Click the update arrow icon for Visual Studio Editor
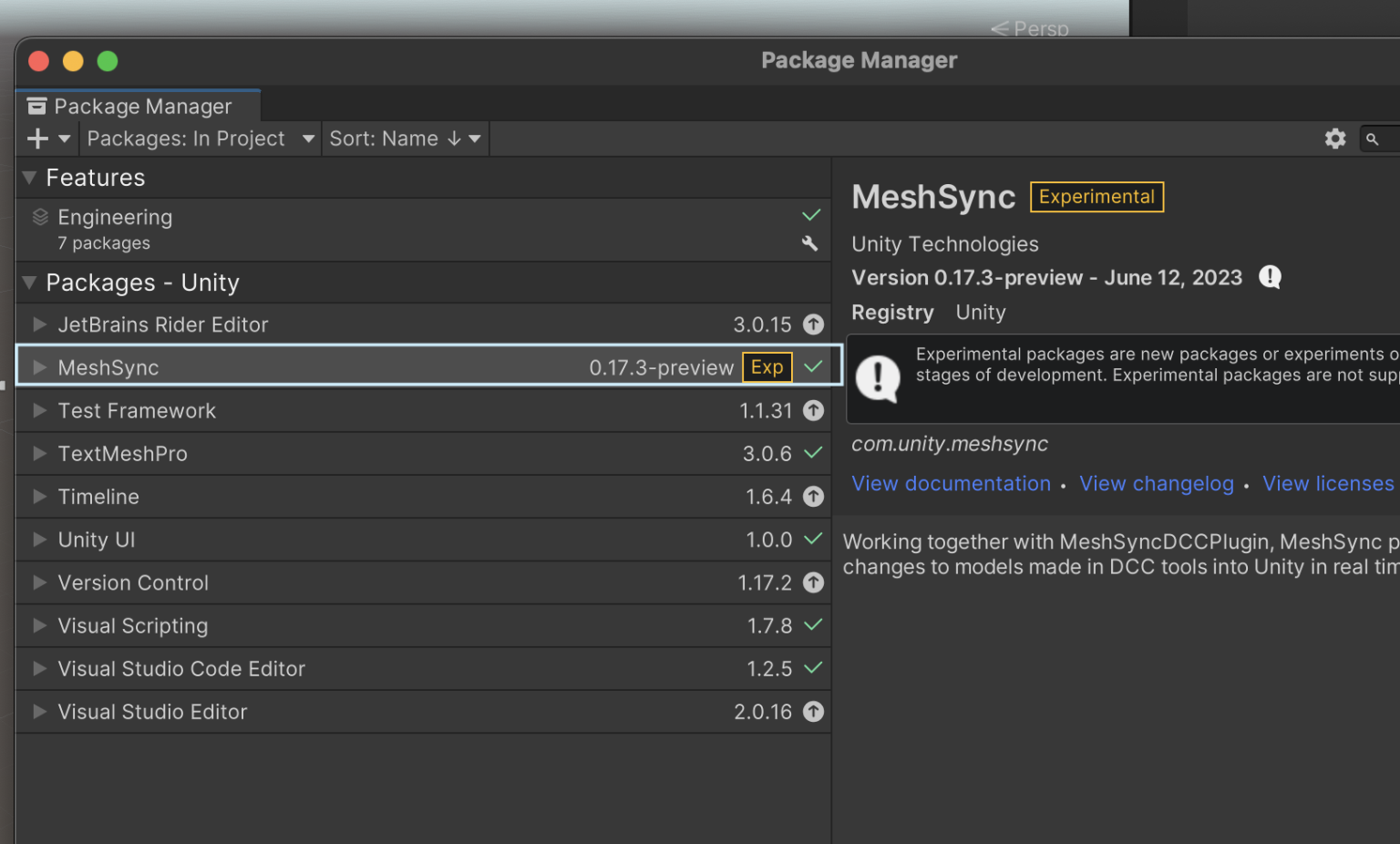This screenshot has width=1400, height=844. pos(813,712)
